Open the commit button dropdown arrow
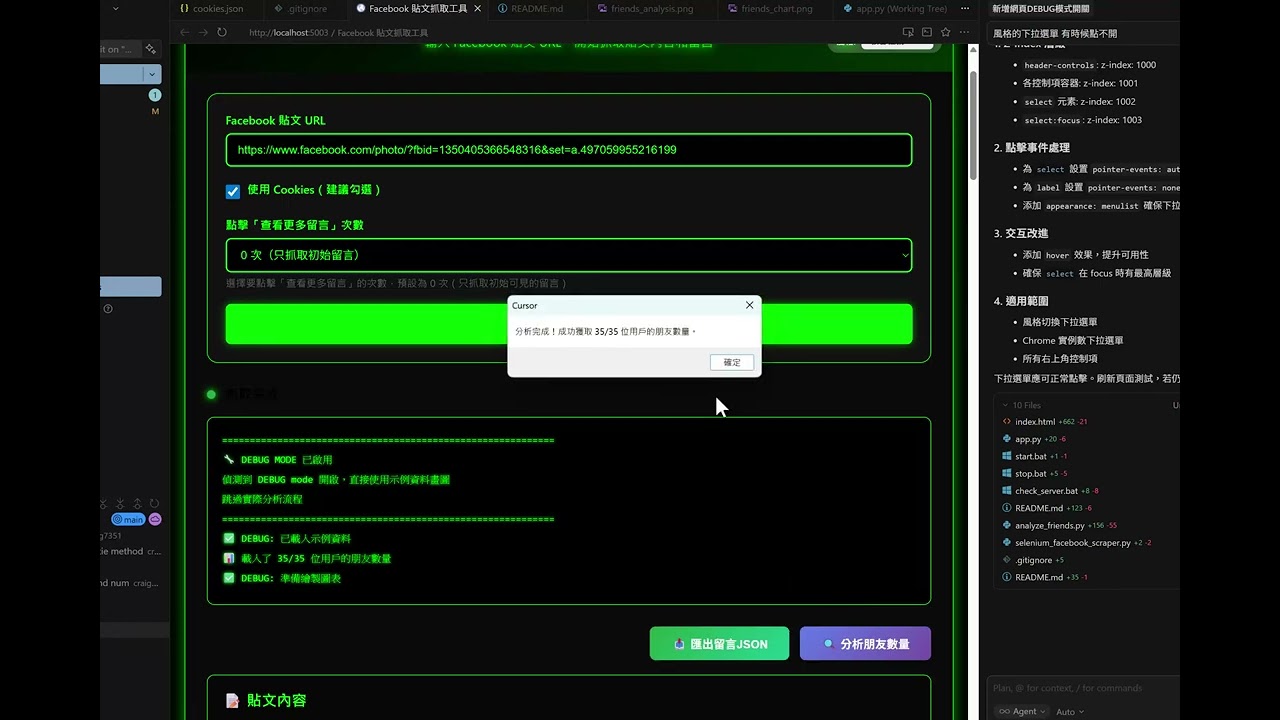1280x720 pixels. 152,74
